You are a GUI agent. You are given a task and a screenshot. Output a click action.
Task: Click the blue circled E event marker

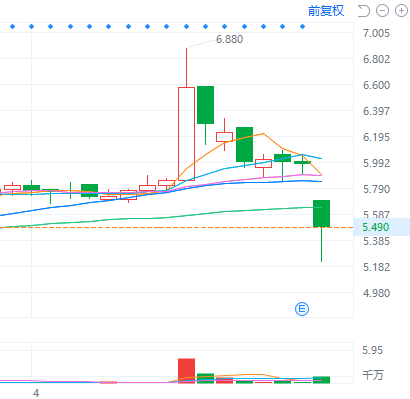click(302, 309)
